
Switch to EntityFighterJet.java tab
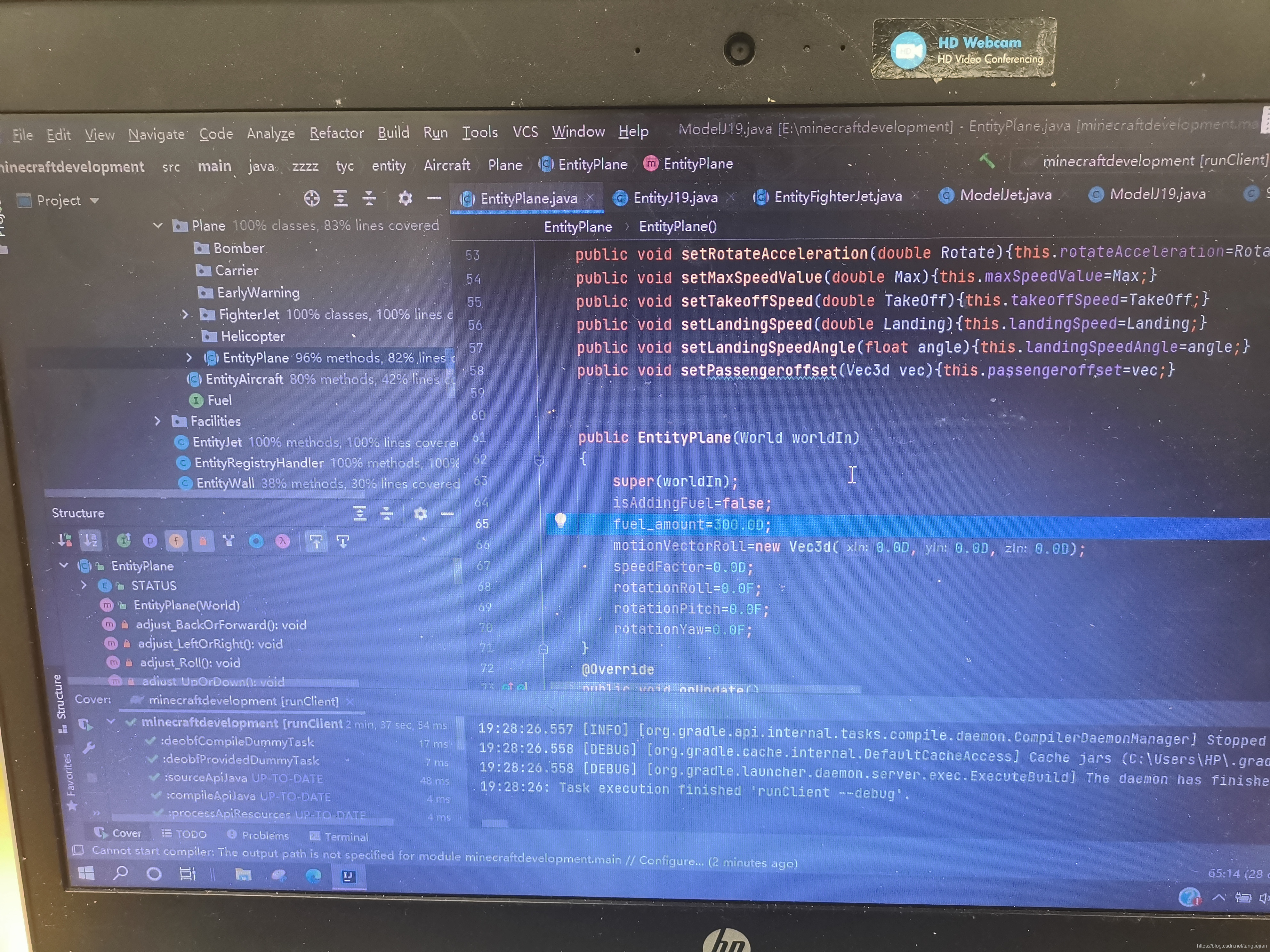coord(838,197)
